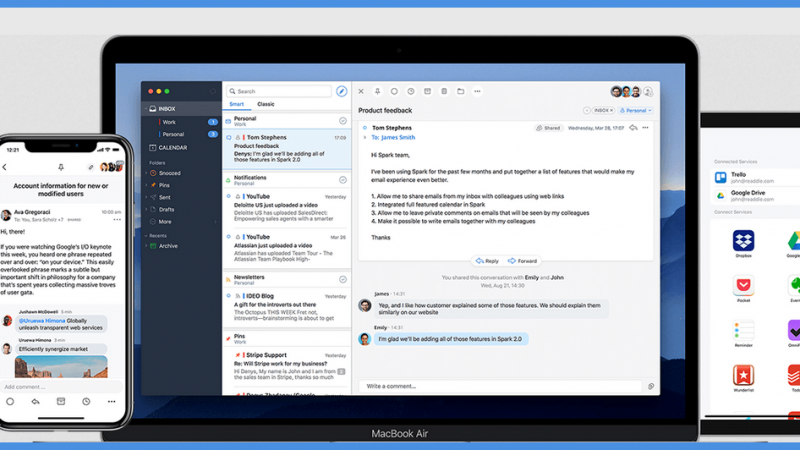Image resolution: width=800 pixels, height=450 pixels.
Task: Click the reply arrow beside the message date
Action: click(633, 128)
